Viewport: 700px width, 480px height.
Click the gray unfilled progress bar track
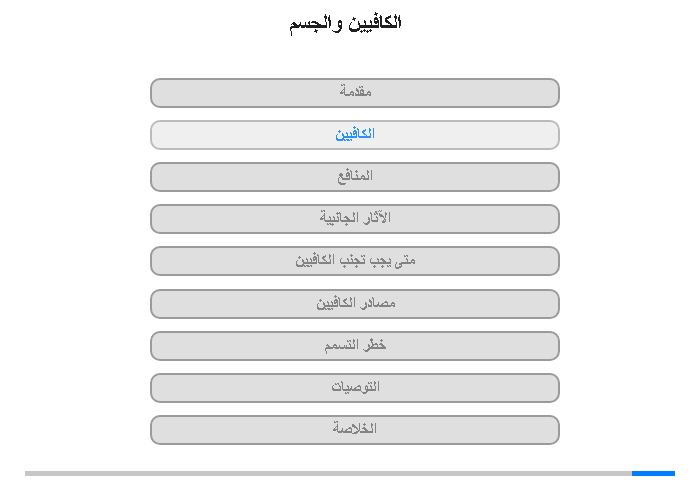(x=328, y=473)
